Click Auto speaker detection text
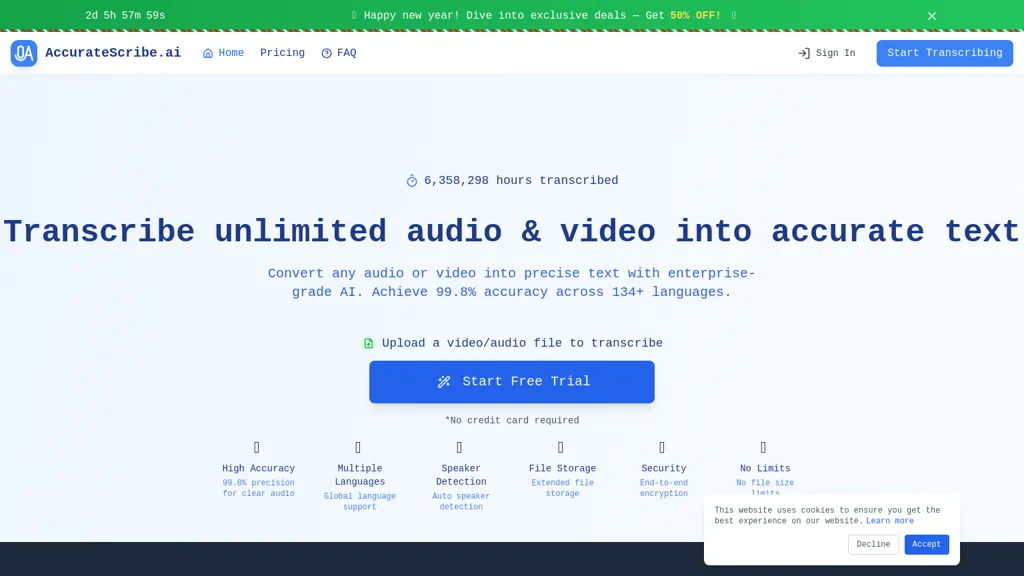This screenshot has height=576, width=1024. click(461, 502)
